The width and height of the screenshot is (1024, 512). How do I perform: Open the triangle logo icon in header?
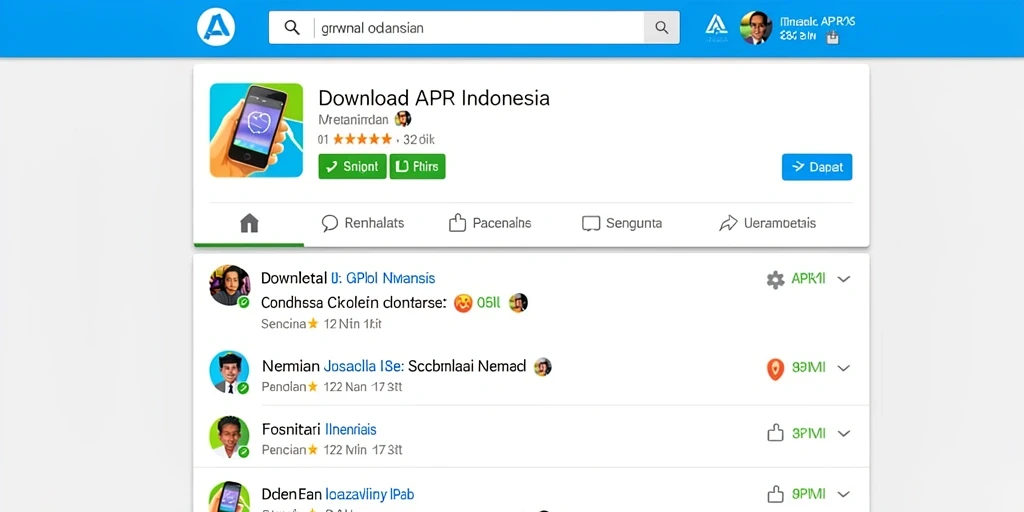(716, 26)
